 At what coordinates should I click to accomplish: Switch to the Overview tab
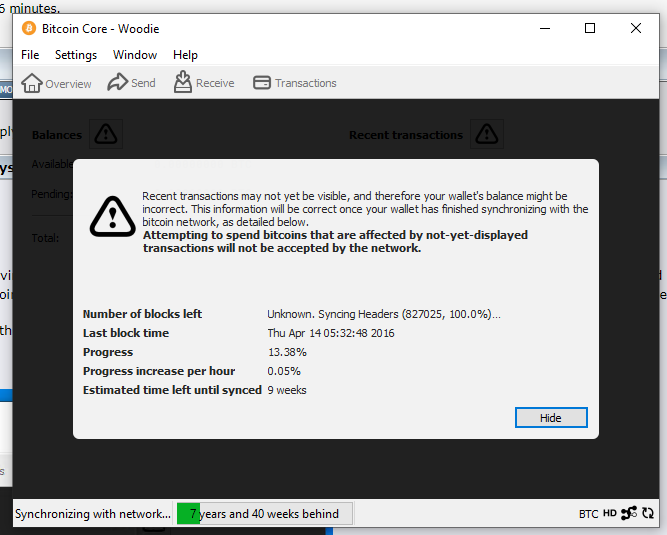56,83
